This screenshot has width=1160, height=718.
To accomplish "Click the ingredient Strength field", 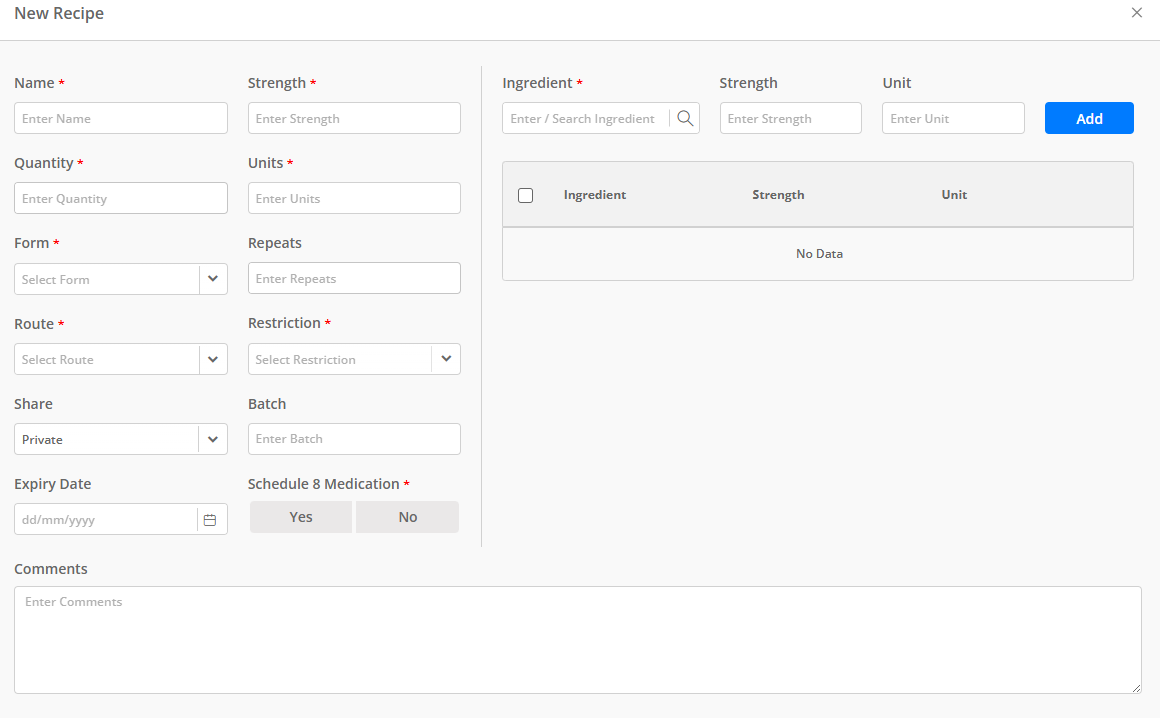I will click(x=790, y=118).
